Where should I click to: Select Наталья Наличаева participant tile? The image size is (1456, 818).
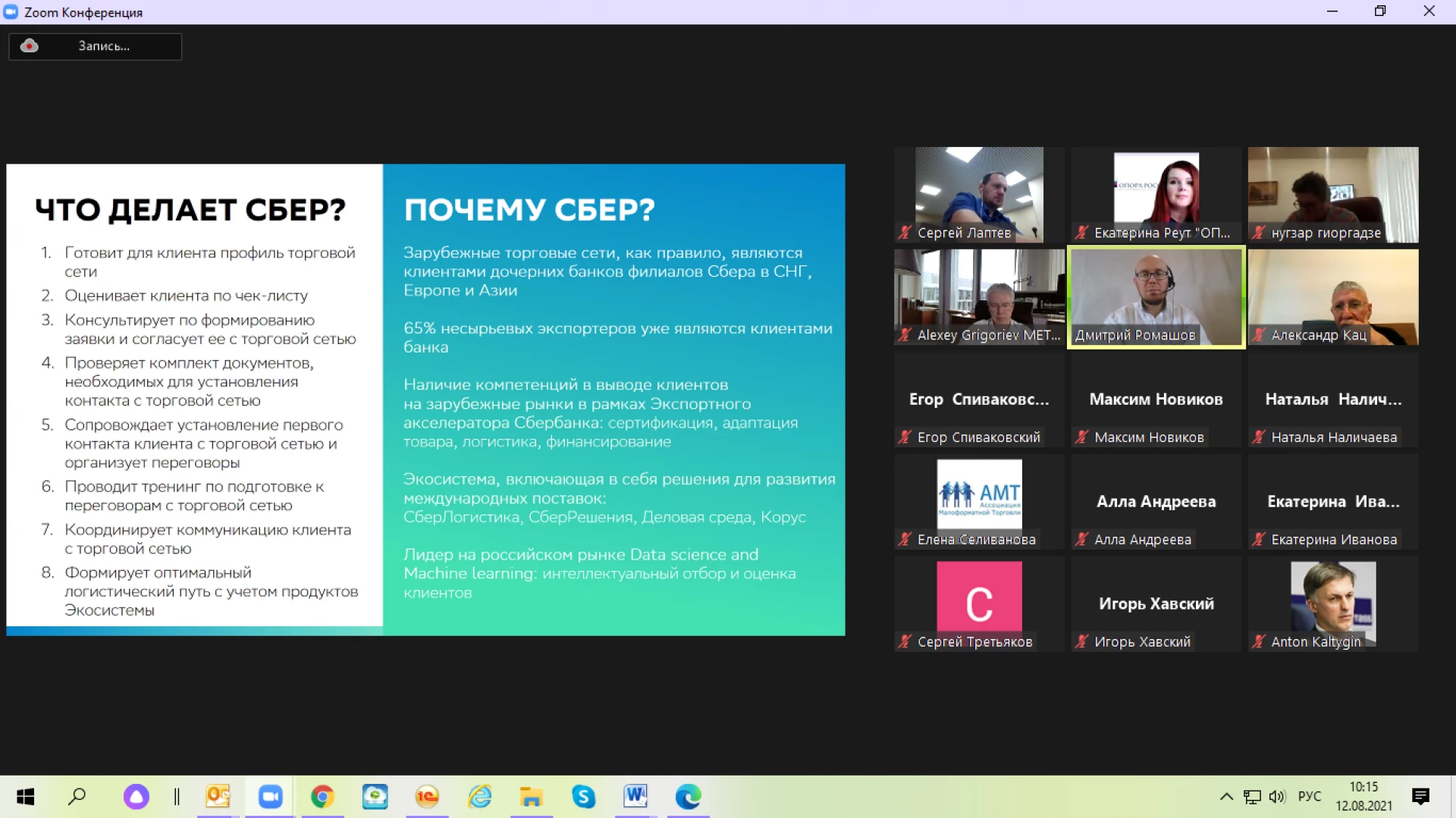1333,400
